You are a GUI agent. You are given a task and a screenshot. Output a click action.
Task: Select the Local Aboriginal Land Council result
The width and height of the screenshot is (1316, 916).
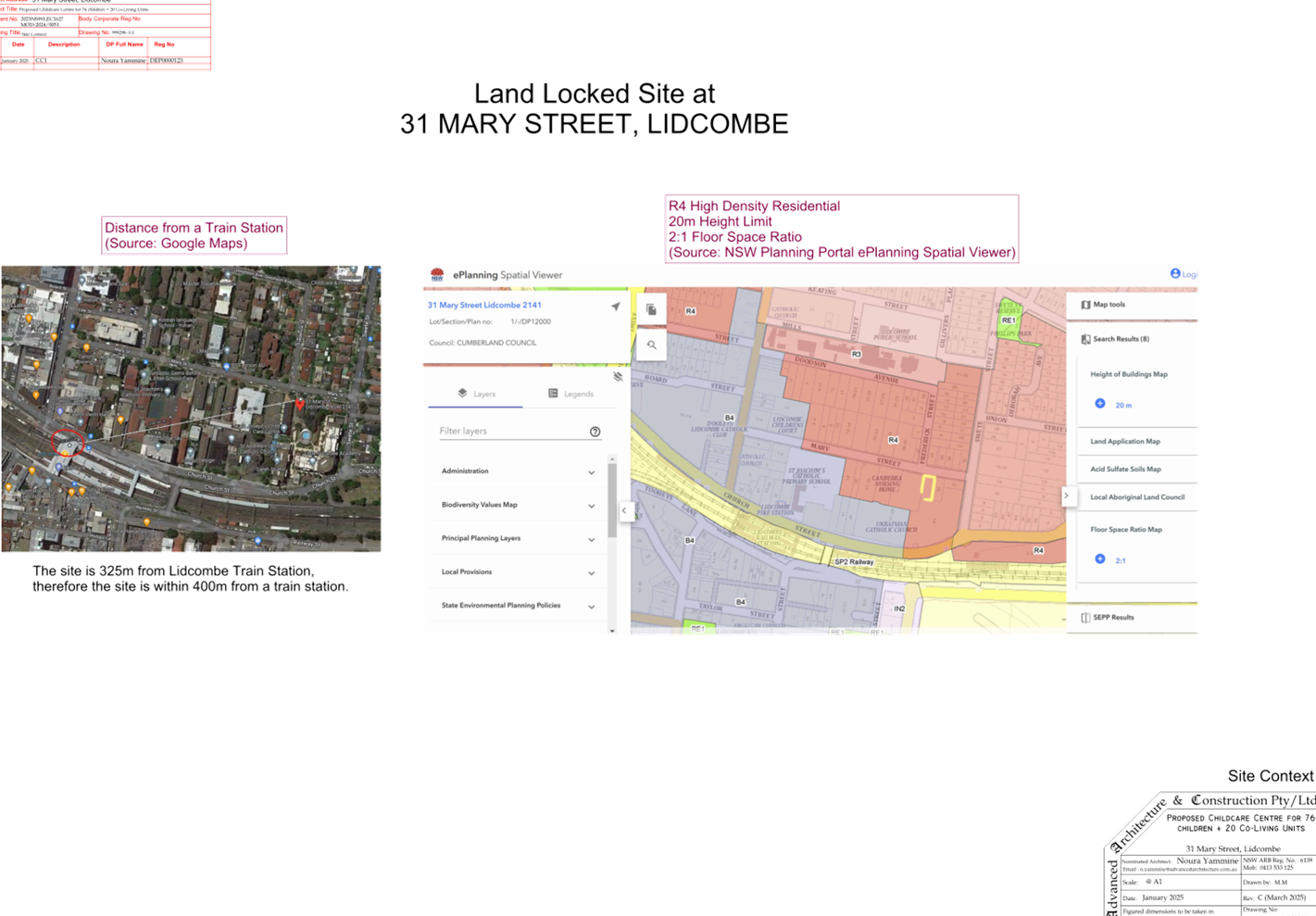1137,497
